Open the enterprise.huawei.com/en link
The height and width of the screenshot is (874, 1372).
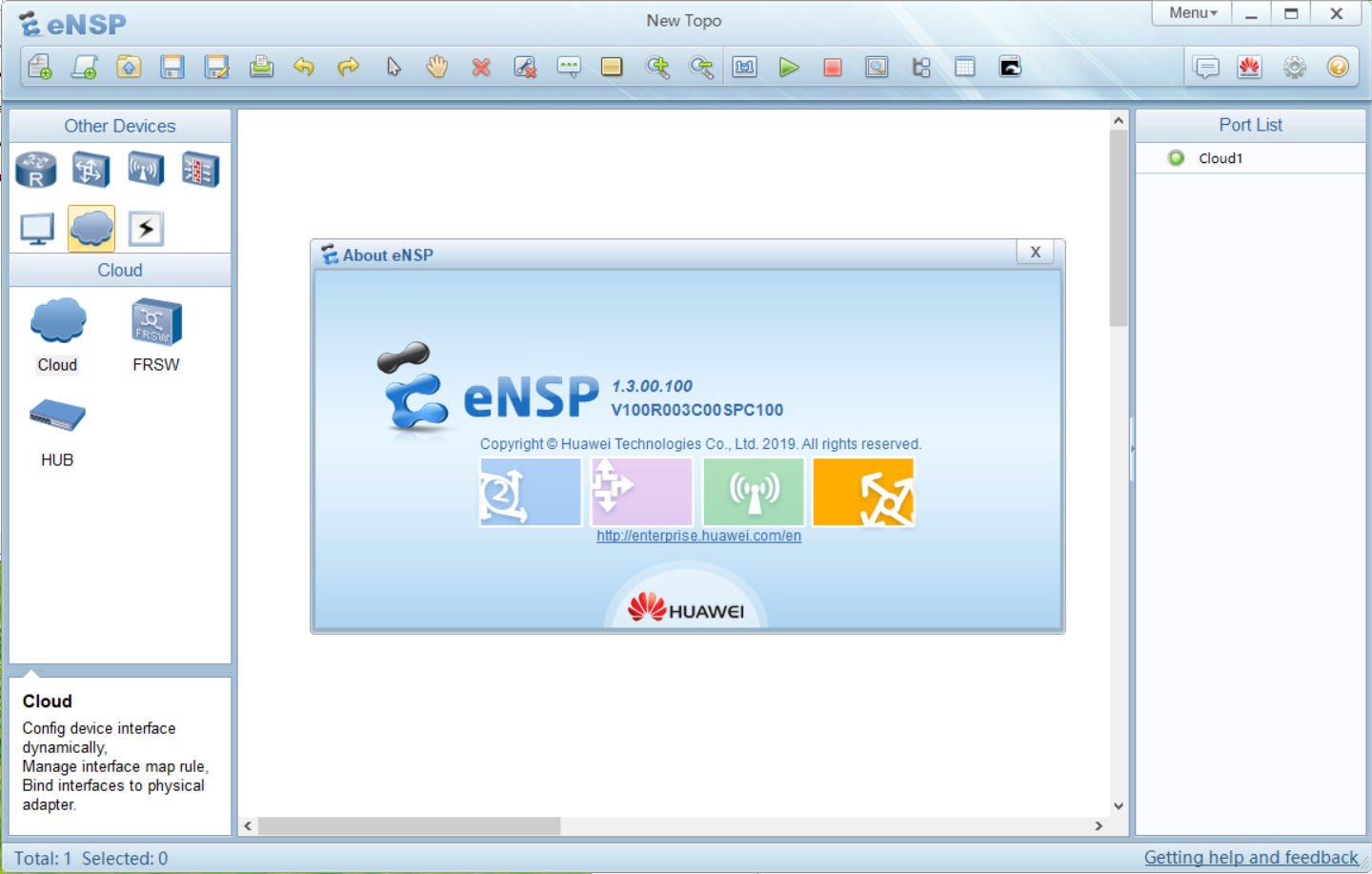click(x=698, y=536)
